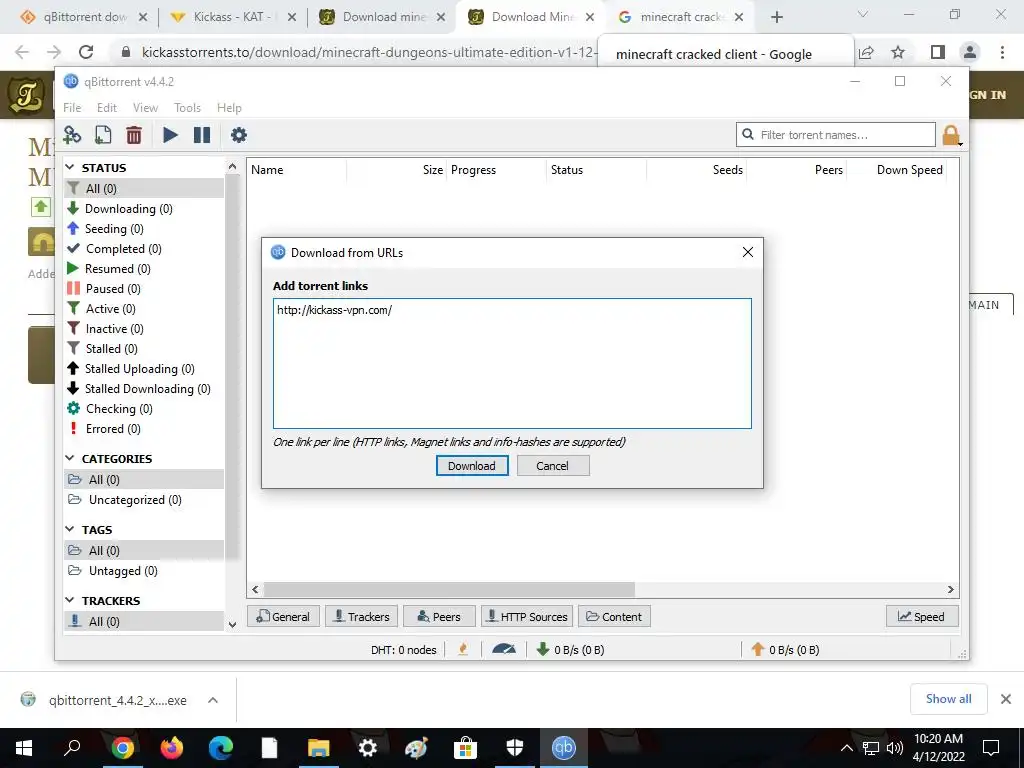Select Untagged (0) tag filter
Viewport: 1024px width, 768px height.
(x=123, y=571)
